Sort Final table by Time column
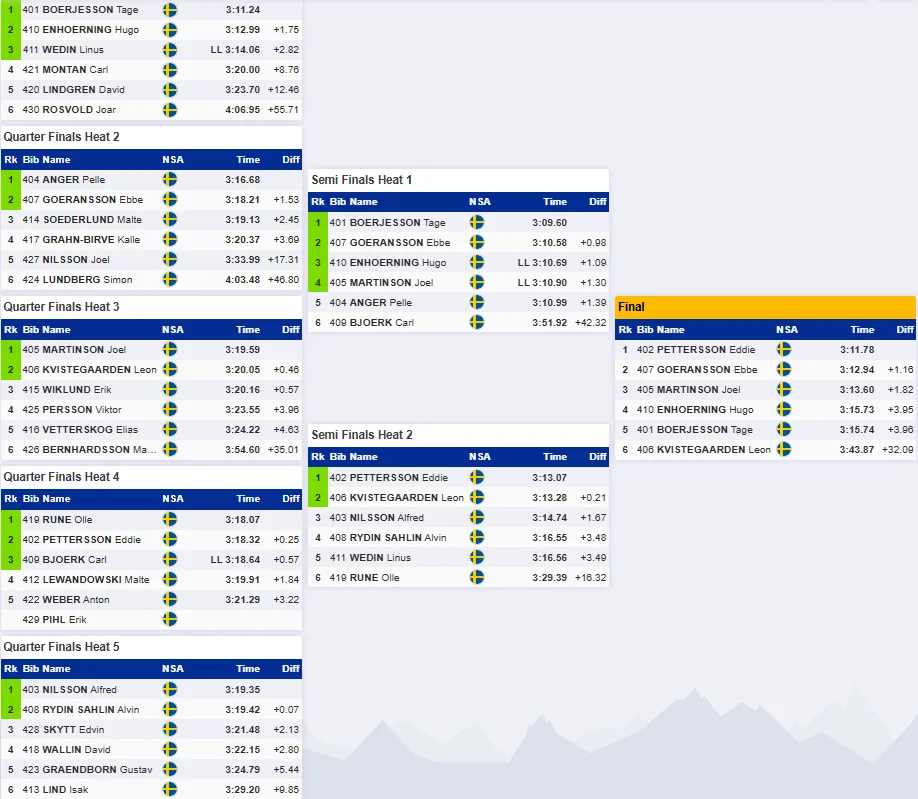918x799 pixels. pyautogui.click(x=862, y=330)
